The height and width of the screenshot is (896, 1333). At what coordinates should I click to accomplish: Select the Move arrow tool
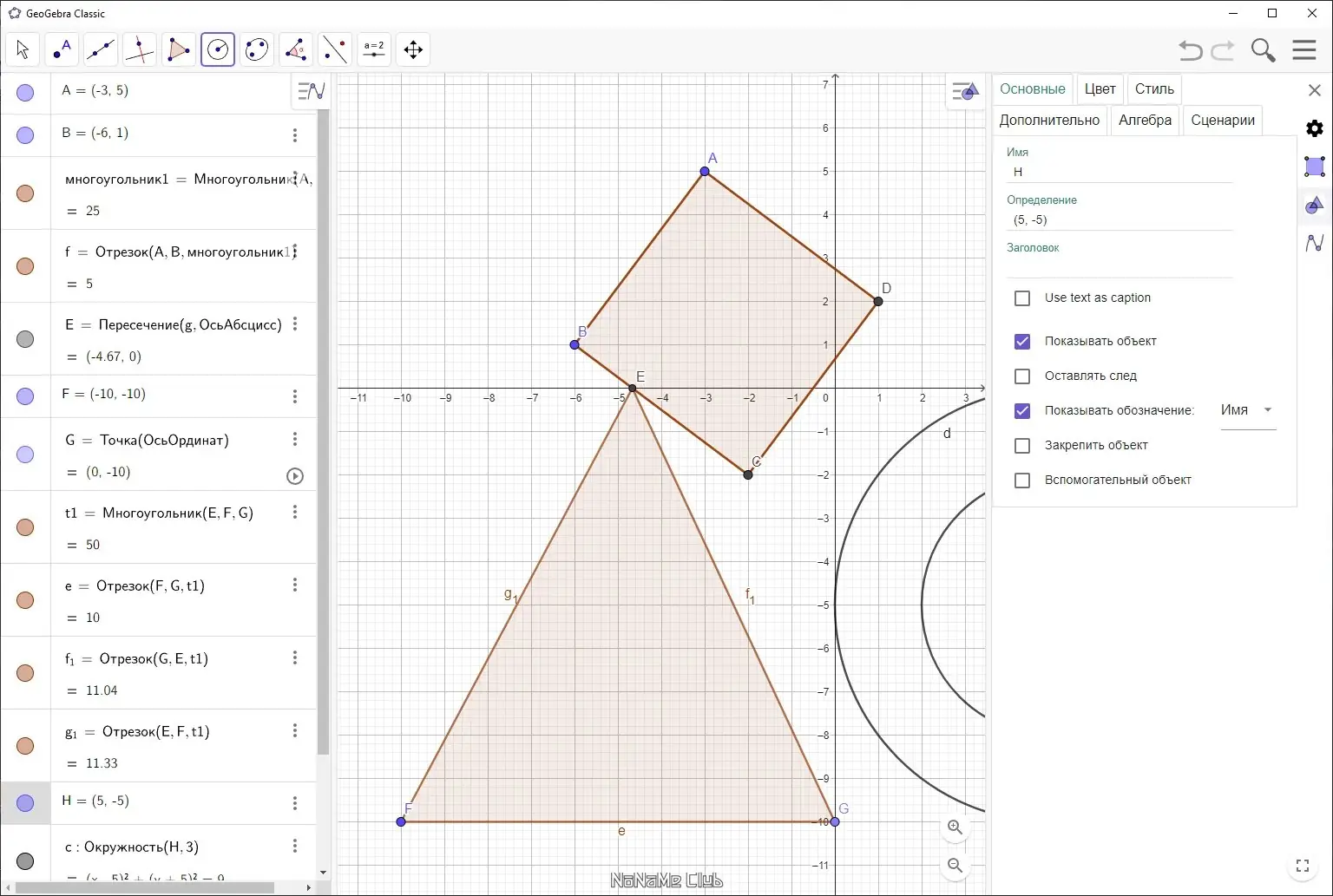[x=23, y=49]
